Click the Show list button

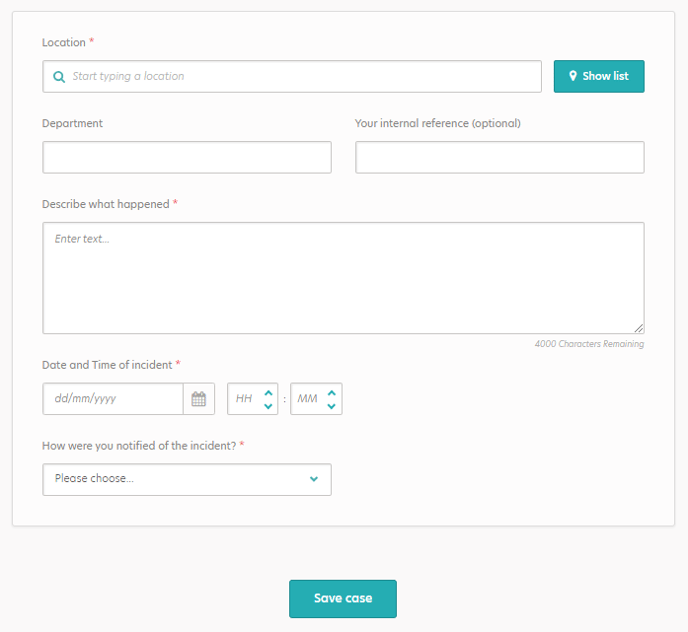pyautogui.click(x=599, y=76)
